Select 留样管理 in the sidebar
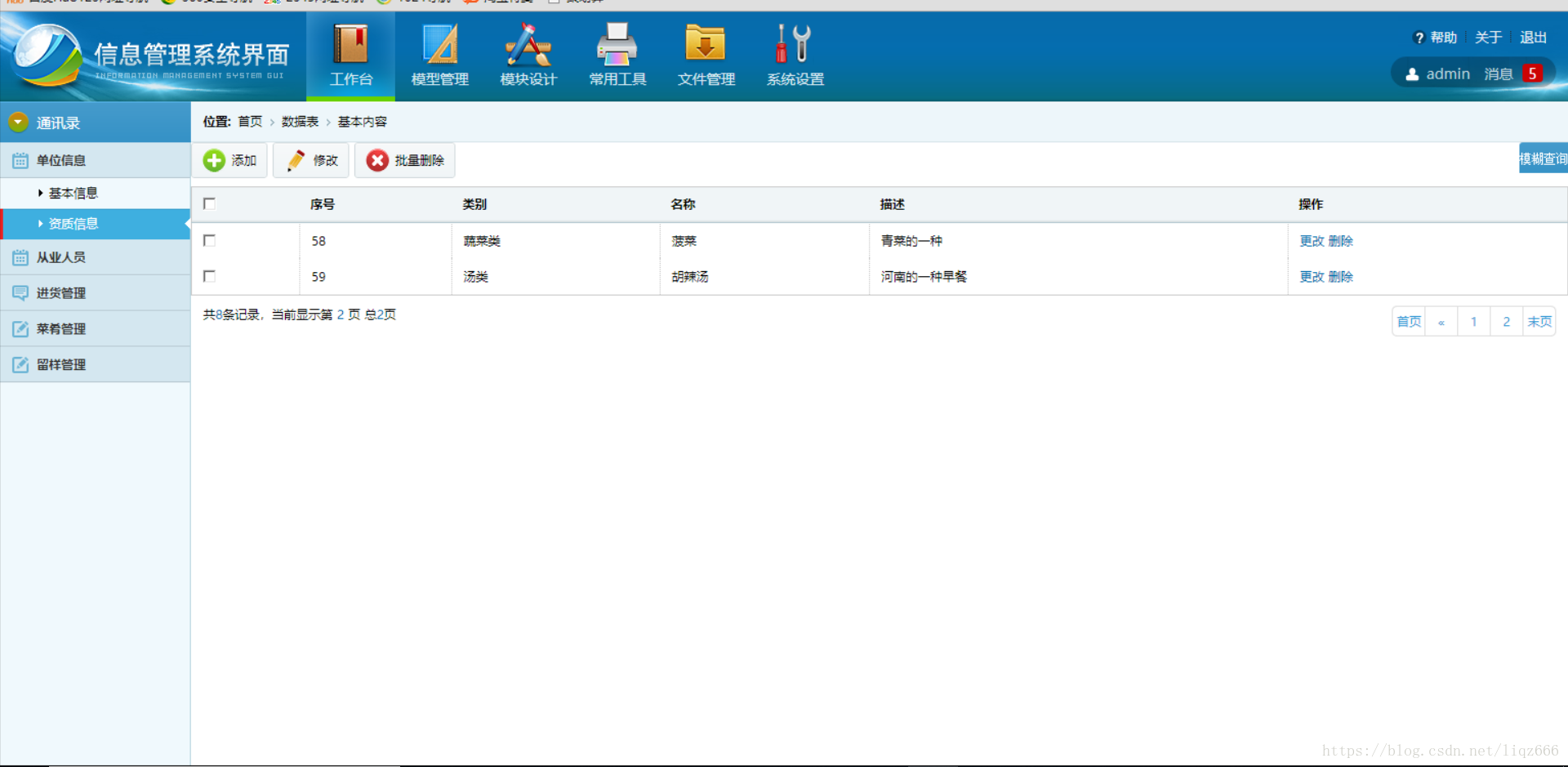Image resolution: width=1568 pixels, height=767 pixels. (95, 365)
